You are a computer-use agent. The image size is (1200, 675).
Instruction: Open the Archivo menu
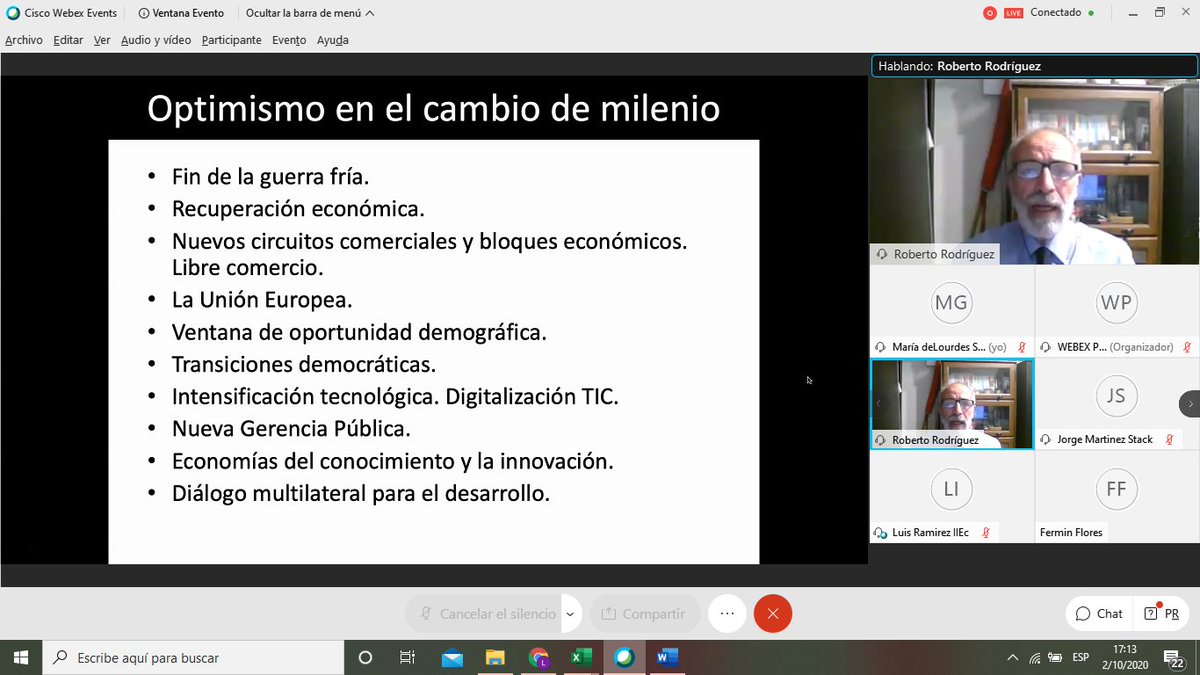(24, 40)
